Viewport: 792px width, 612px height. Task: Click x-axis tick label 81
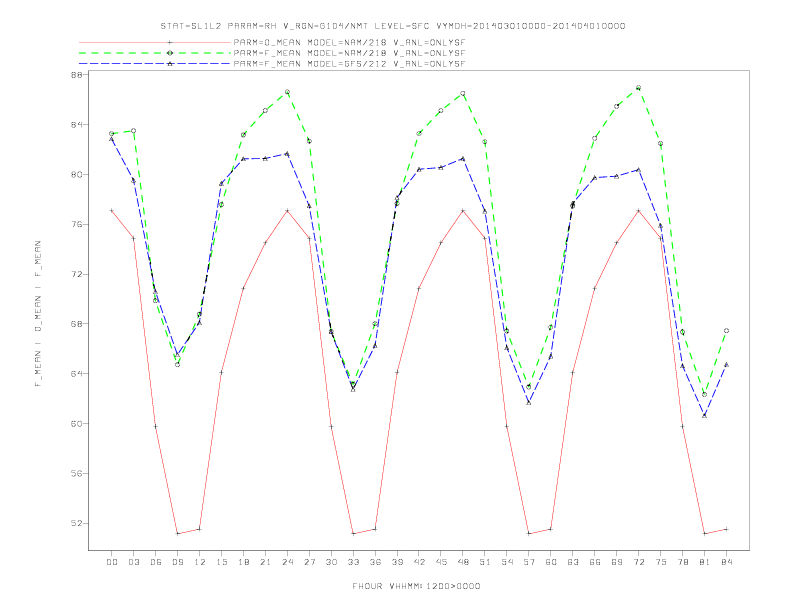pyautogui.click(x=705, y=562)
